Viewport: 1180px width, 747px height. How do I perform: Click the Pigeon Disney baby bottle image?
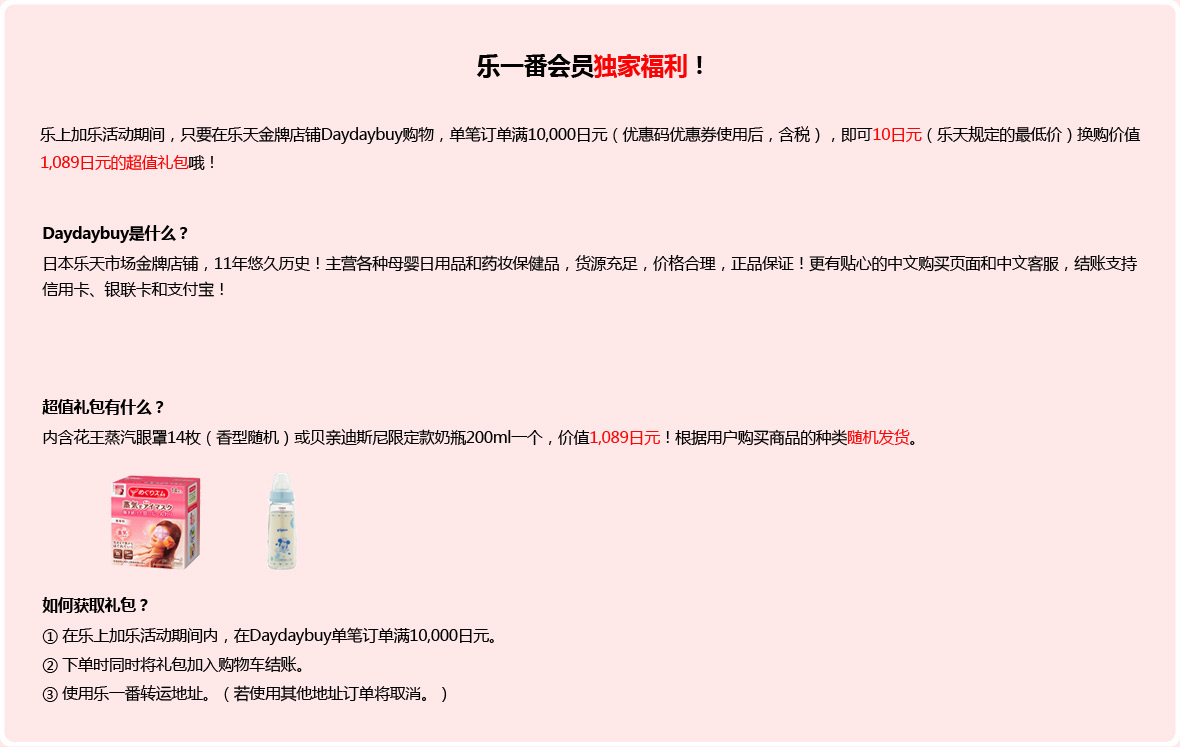click(282, 521)
